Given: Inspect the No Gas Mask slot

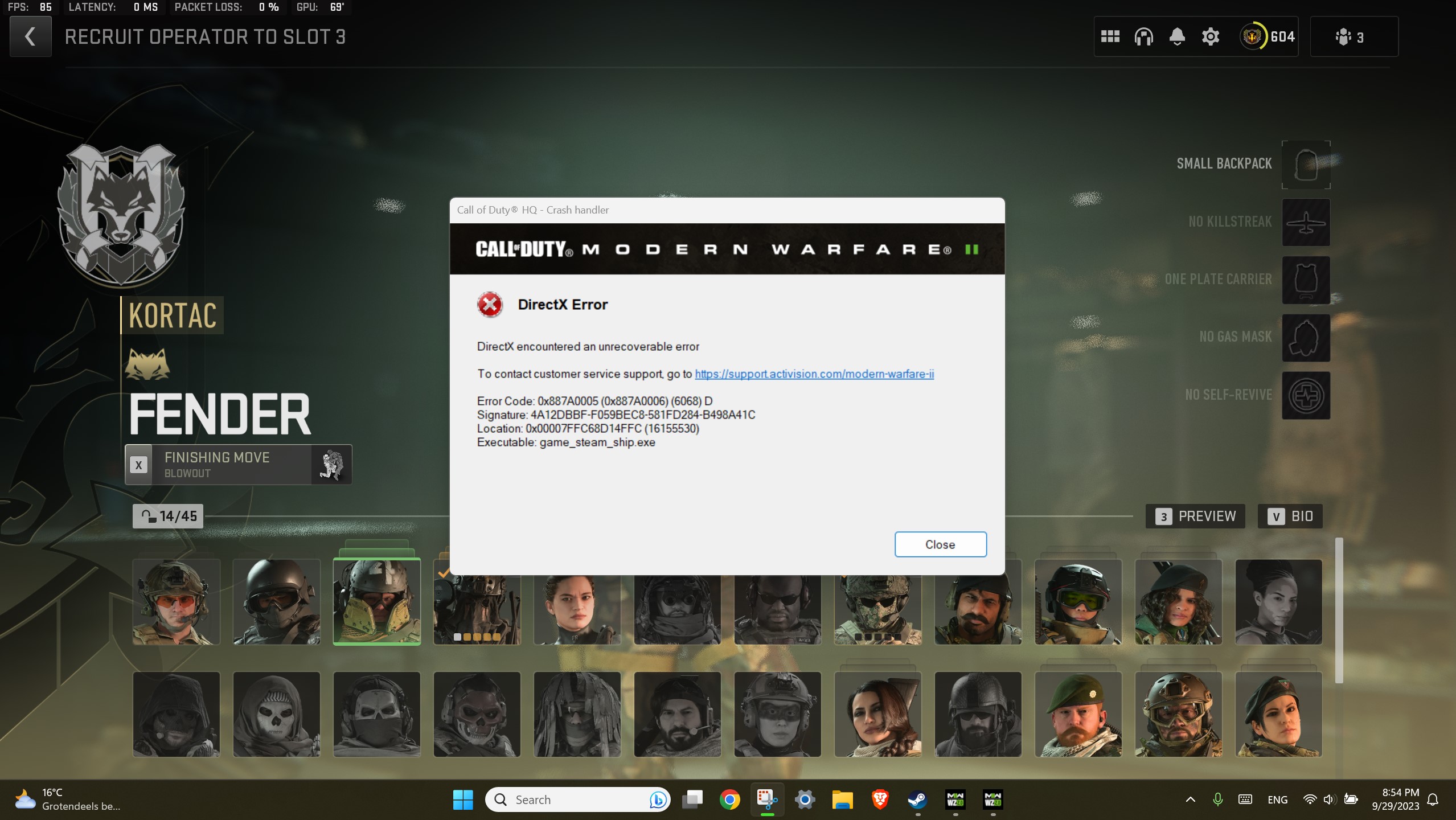Looking at the screenshot, I should click(x=1305, y=338).
